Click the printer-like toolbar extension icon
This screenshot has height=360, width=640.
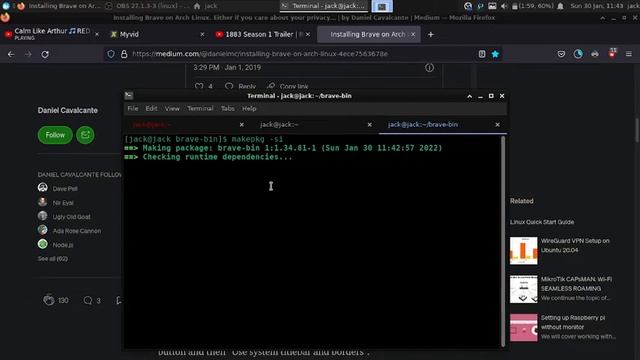595,54
